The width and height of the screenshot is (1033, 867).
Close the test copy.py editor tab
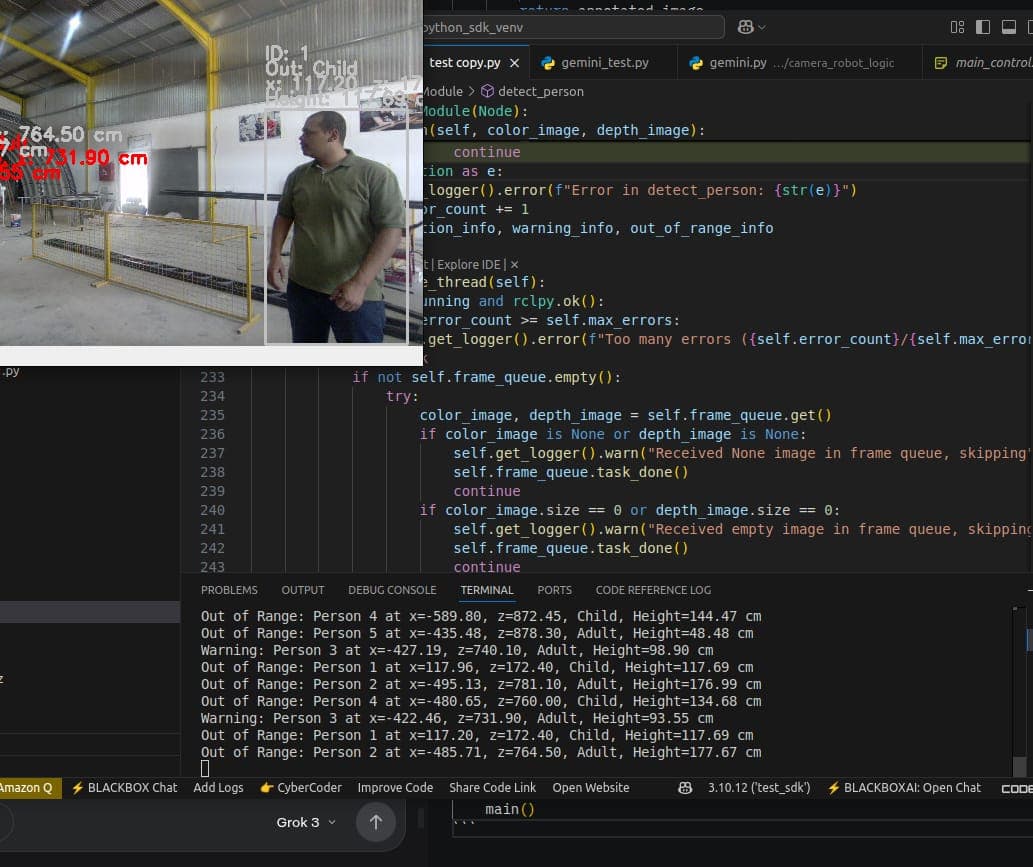click(515, 63)
